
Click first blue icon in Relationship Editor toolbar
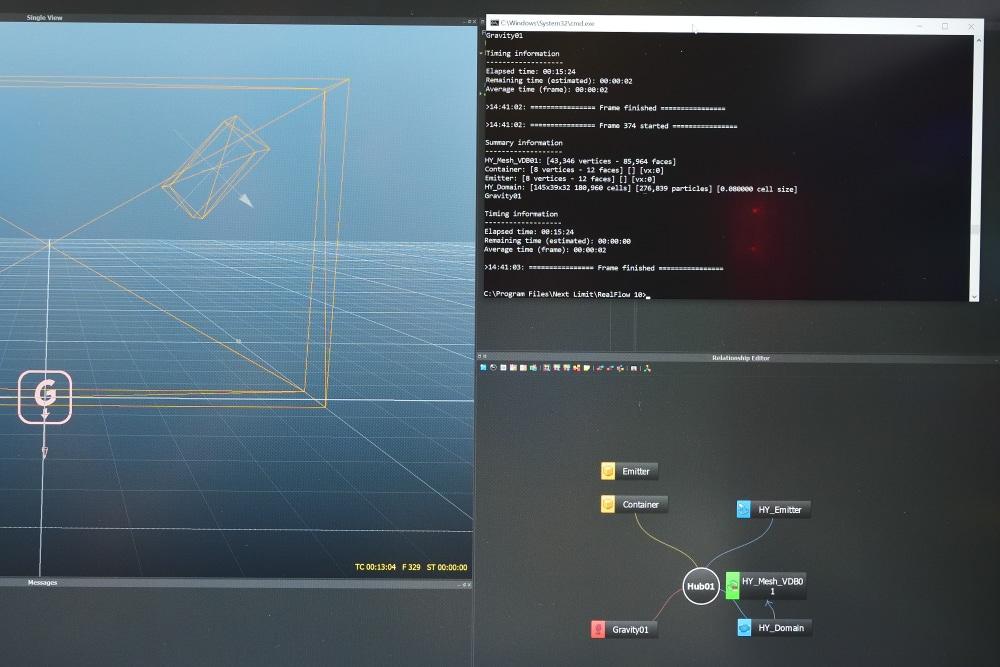483,368
